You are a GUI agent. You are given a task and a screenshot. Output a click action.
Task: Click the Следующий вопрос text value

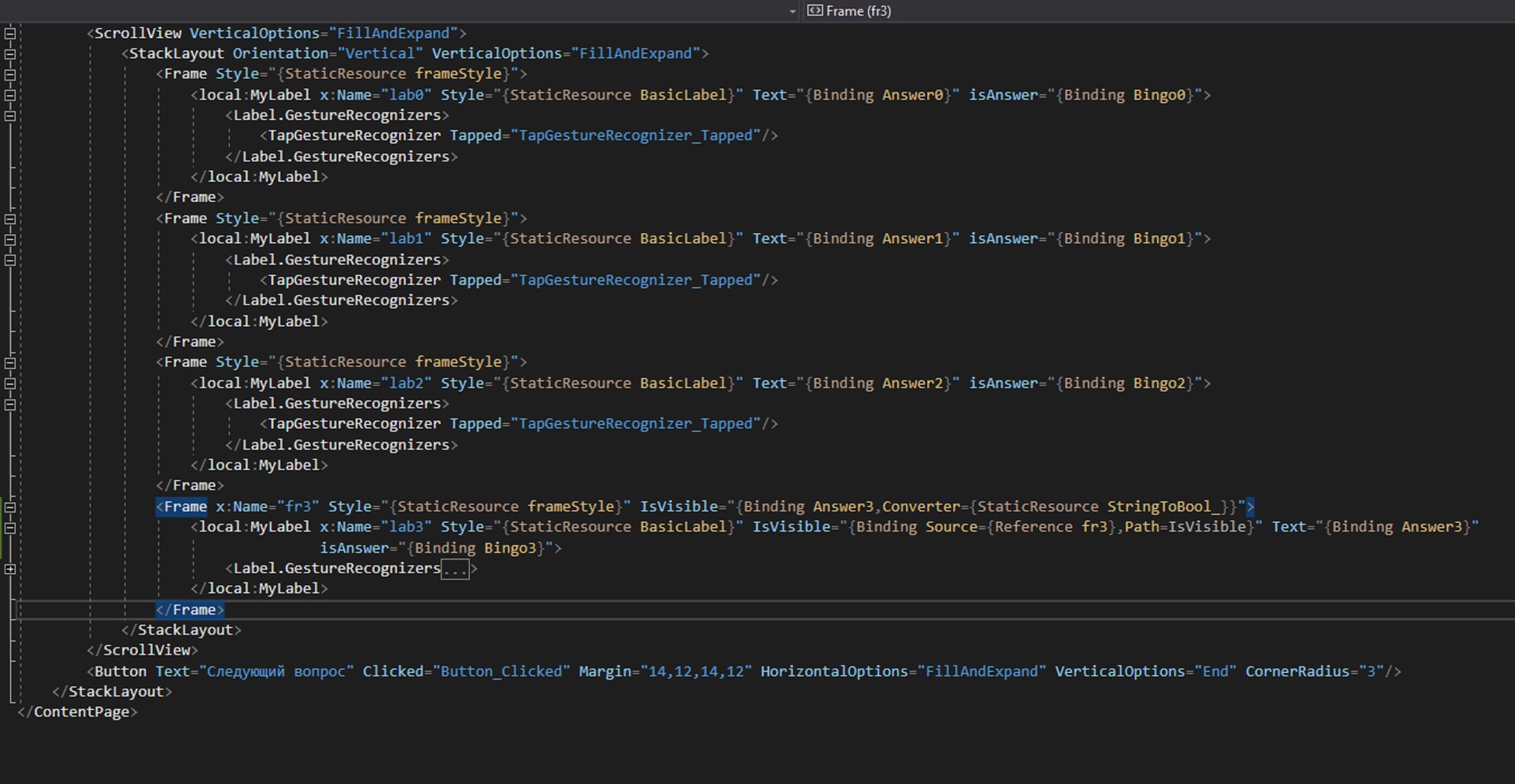coord(276,672)
